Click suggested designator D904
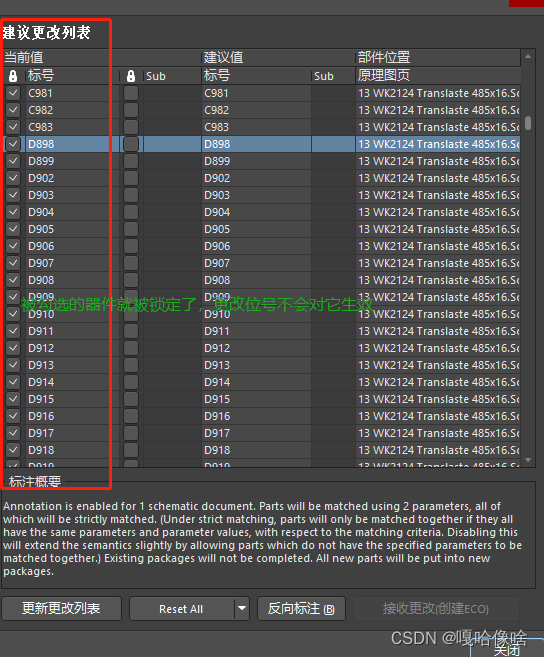Image resolution: width=544 pixels, height=657 pixels. click(217, 212)
